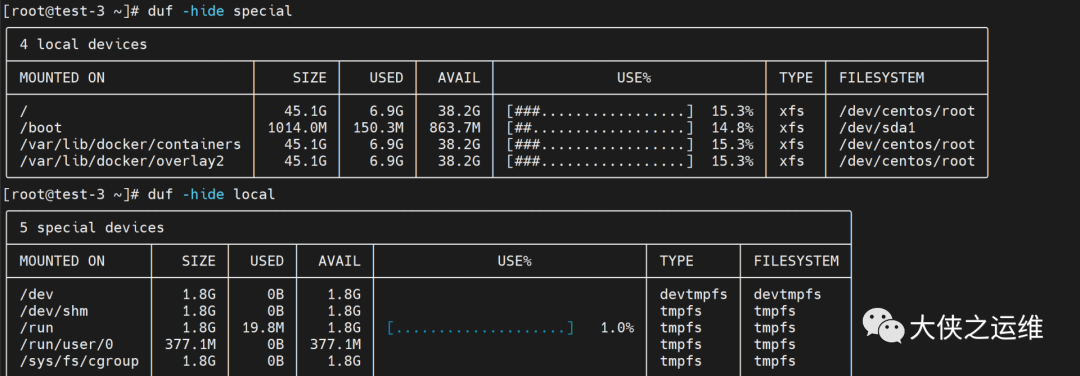
Task: Click the '1.0%' usage percentage
Action: (617, 328)
